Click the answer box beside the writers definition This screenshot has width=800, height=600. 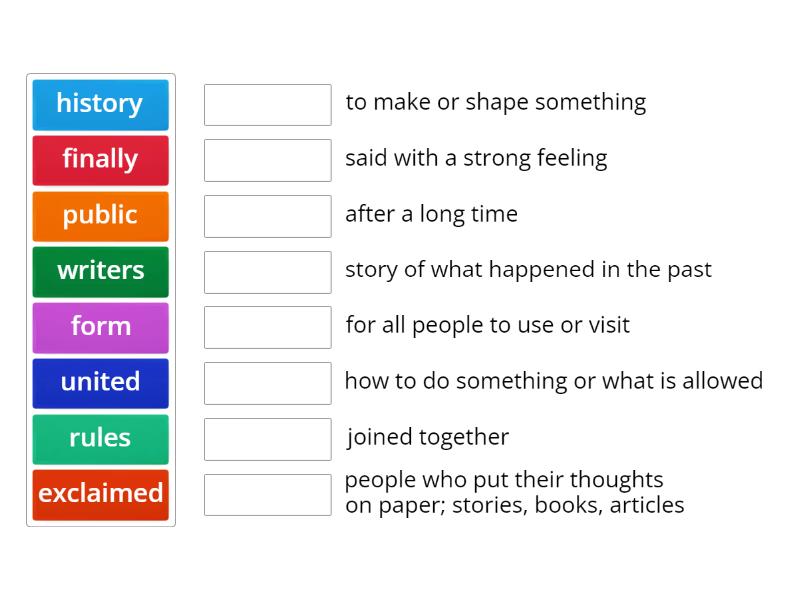(267, 494)
